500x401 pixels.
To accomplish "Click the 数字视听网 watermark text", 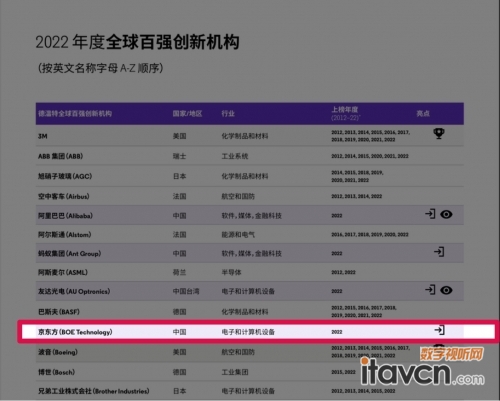I will point(451,354).
